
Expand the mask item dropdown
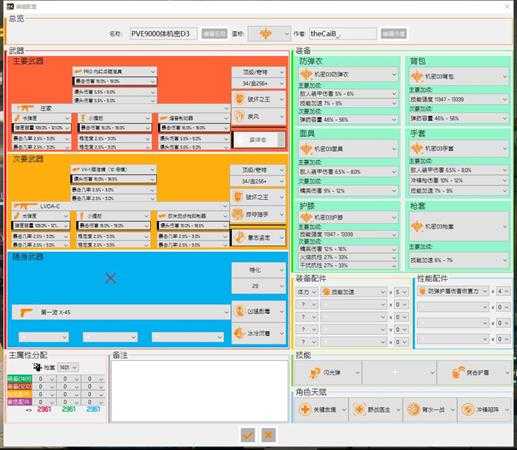(348, 149)
